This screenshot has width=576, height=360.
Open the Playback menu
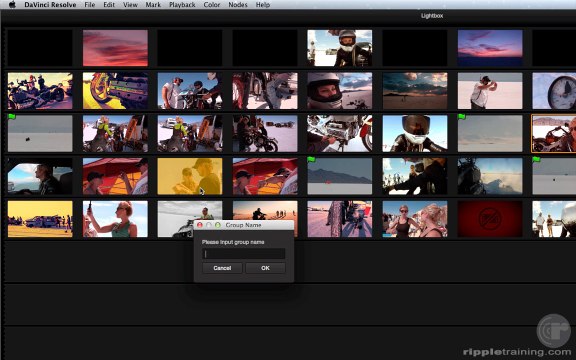click(x=182, y=5)
